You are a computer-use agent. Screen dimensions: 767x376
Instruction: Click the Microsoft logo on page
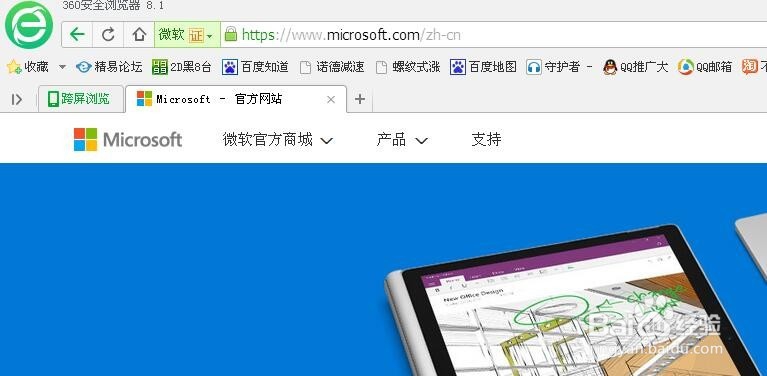[128, 140]
